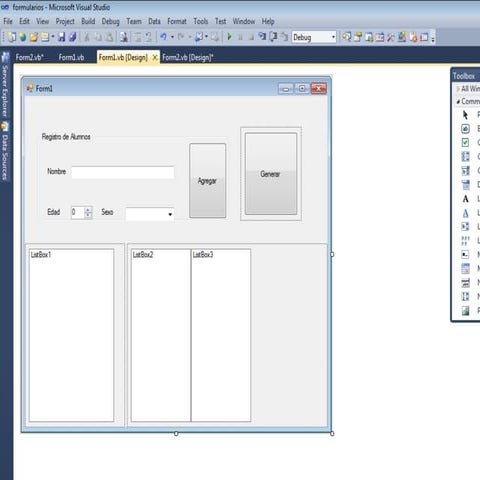Open the Format menu
This screenshot has width=480, height=480.
(x=177, y=21)
